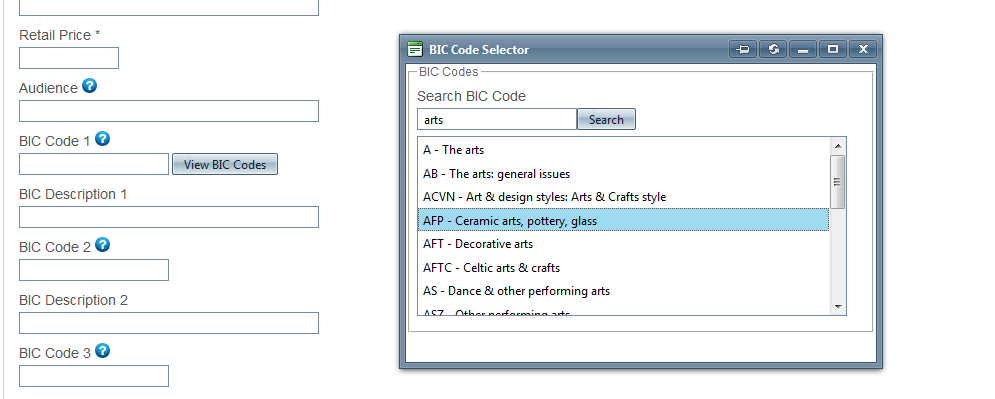The image size is (995, 399).
Task: Select 'AFT - Decorative arts' entry
Action: [x=624, y=244]
